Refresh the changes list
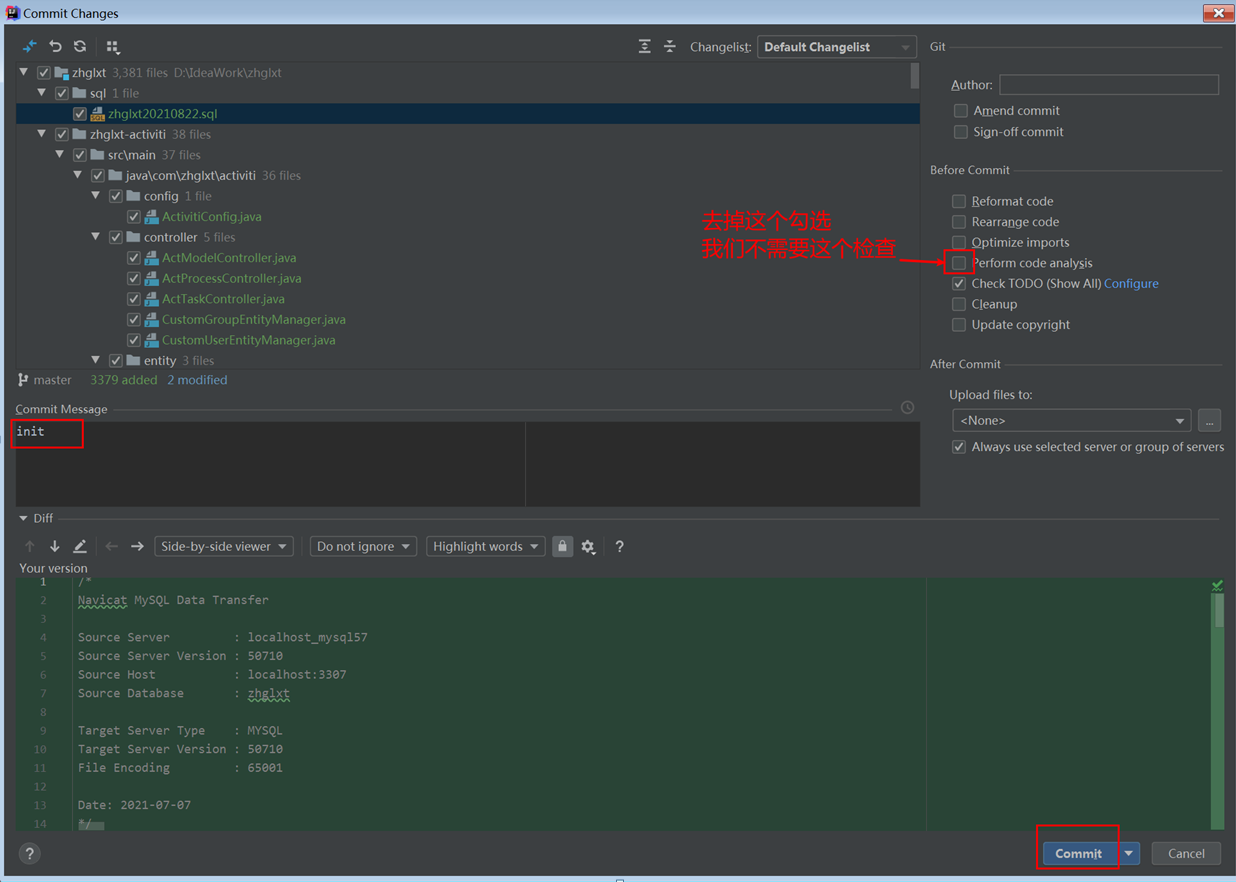 (80, 46)
